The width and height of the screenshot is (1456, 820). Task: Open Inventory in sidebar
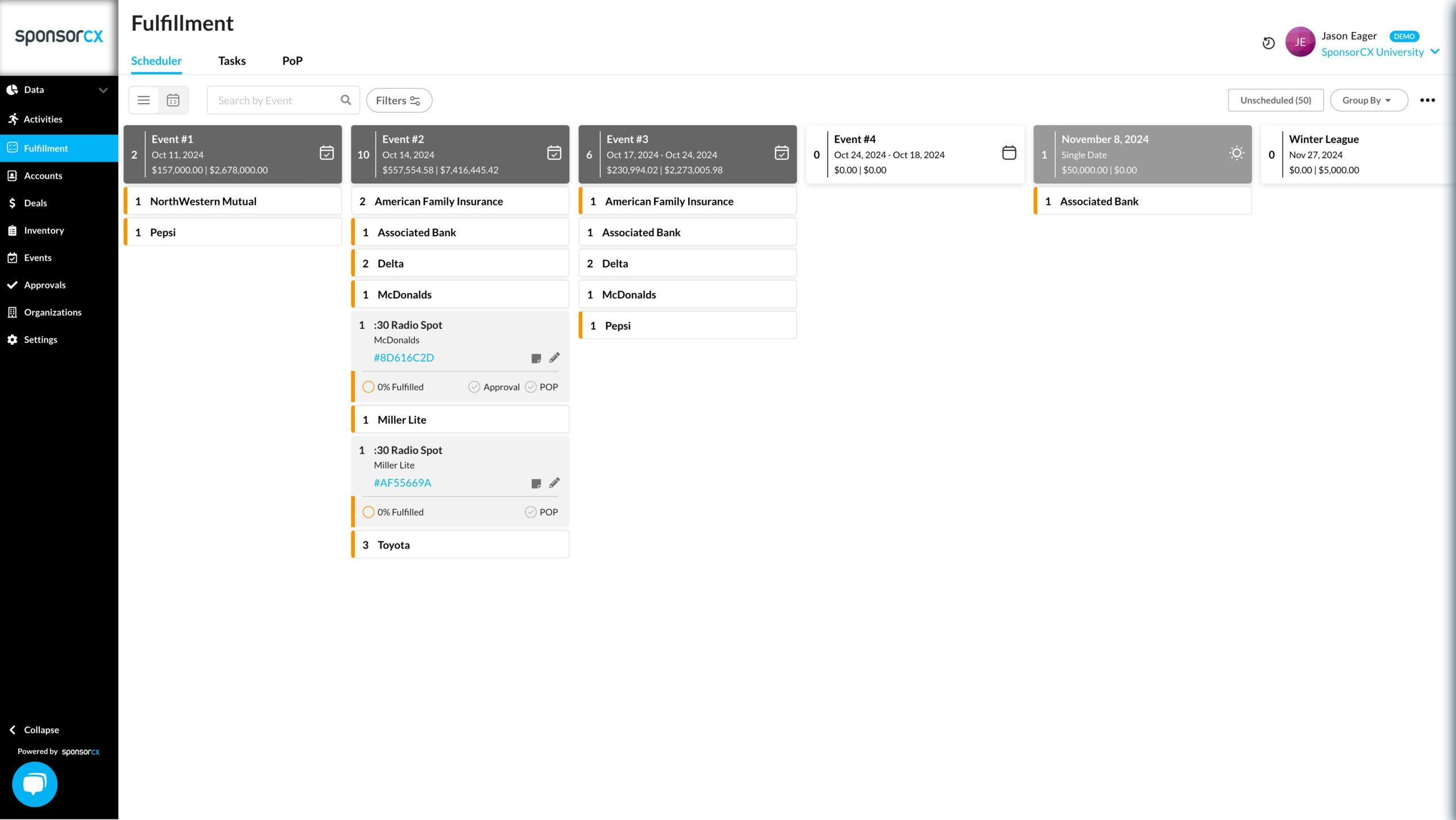59,230
